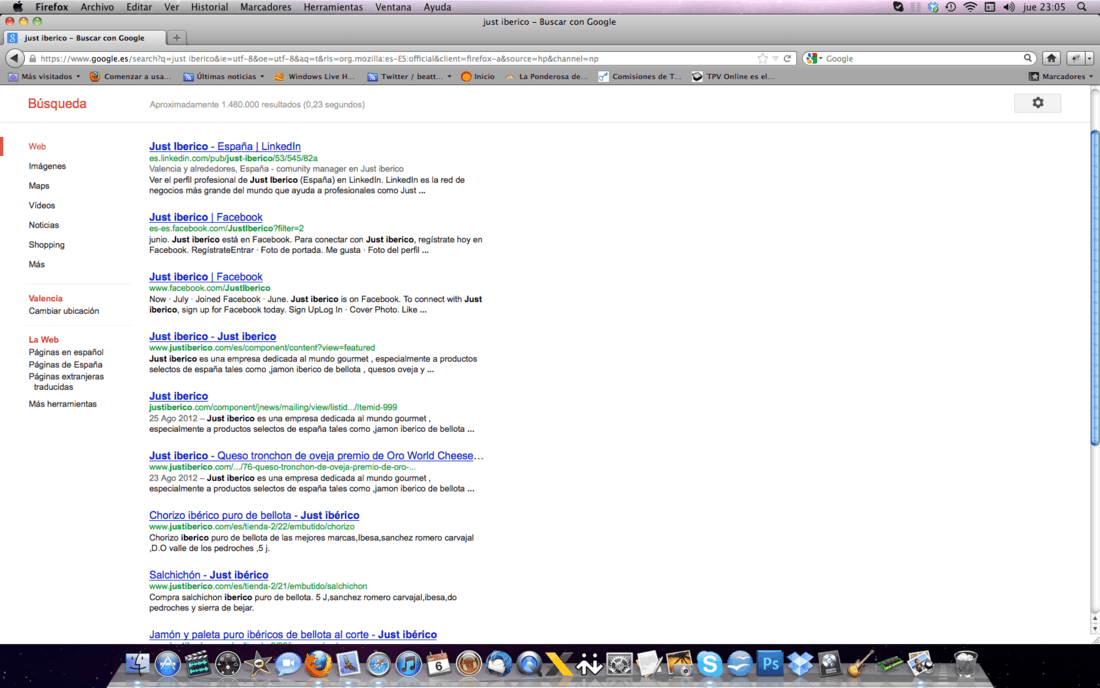Toggle bookmark star in the address bar
1100x688 pixels.
click(x=763, y=59)
